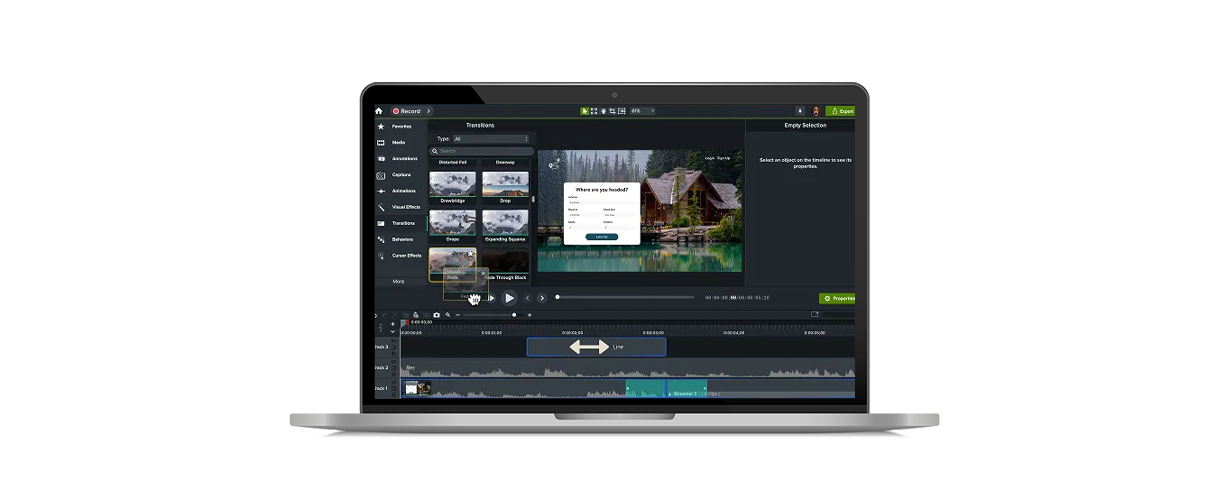Open the transition Type dropdown set to All
Screen dimensions: 1229x491
point(490,139)
